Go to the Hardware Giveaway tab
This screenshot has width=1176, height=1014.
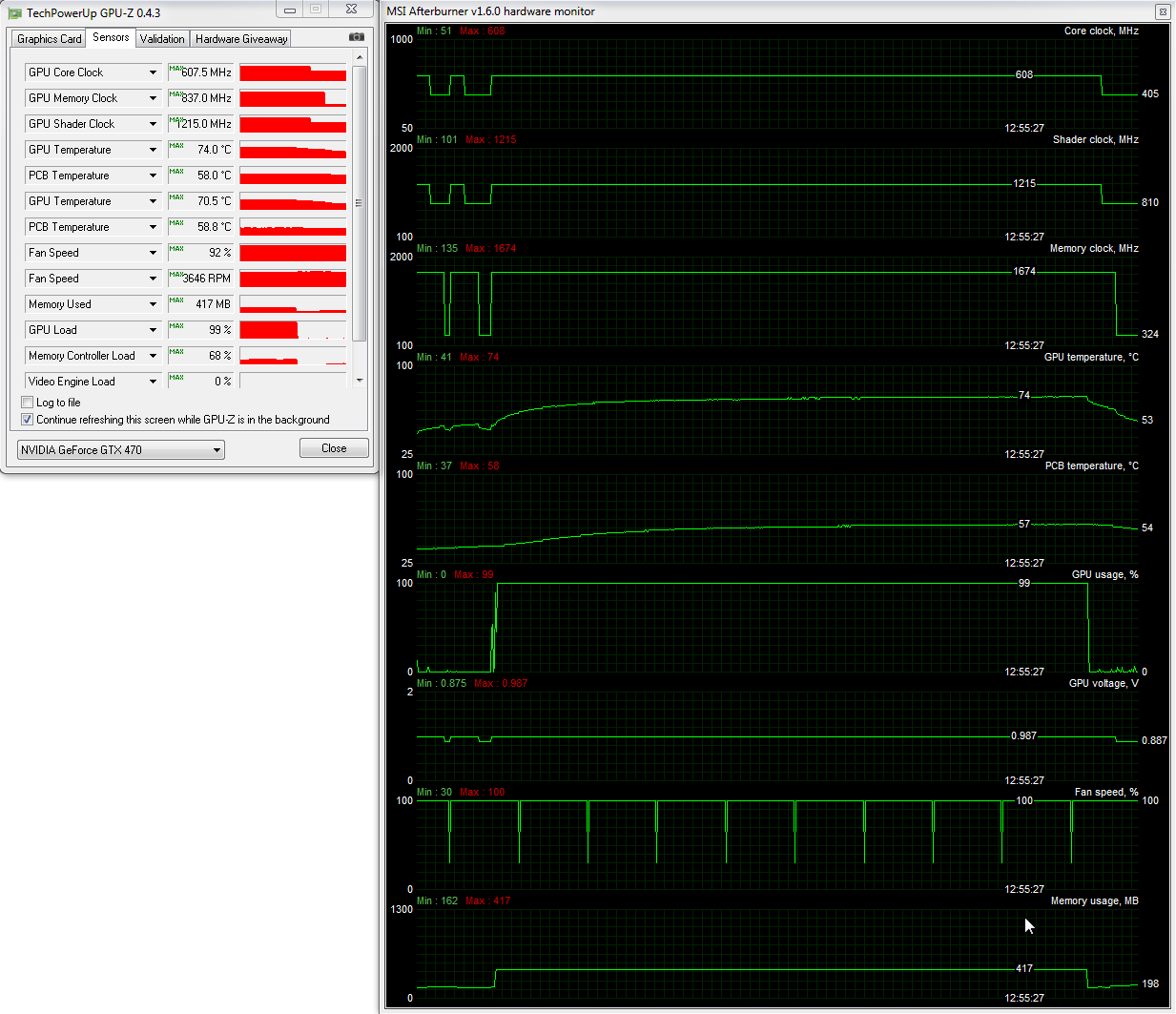(241, 39)
